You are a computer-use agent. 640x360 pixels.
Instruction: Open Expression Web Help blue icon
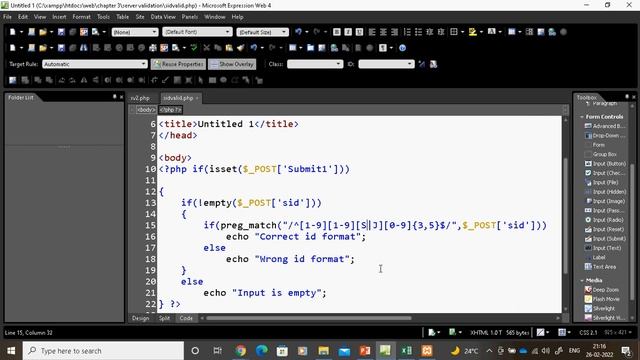402,48
